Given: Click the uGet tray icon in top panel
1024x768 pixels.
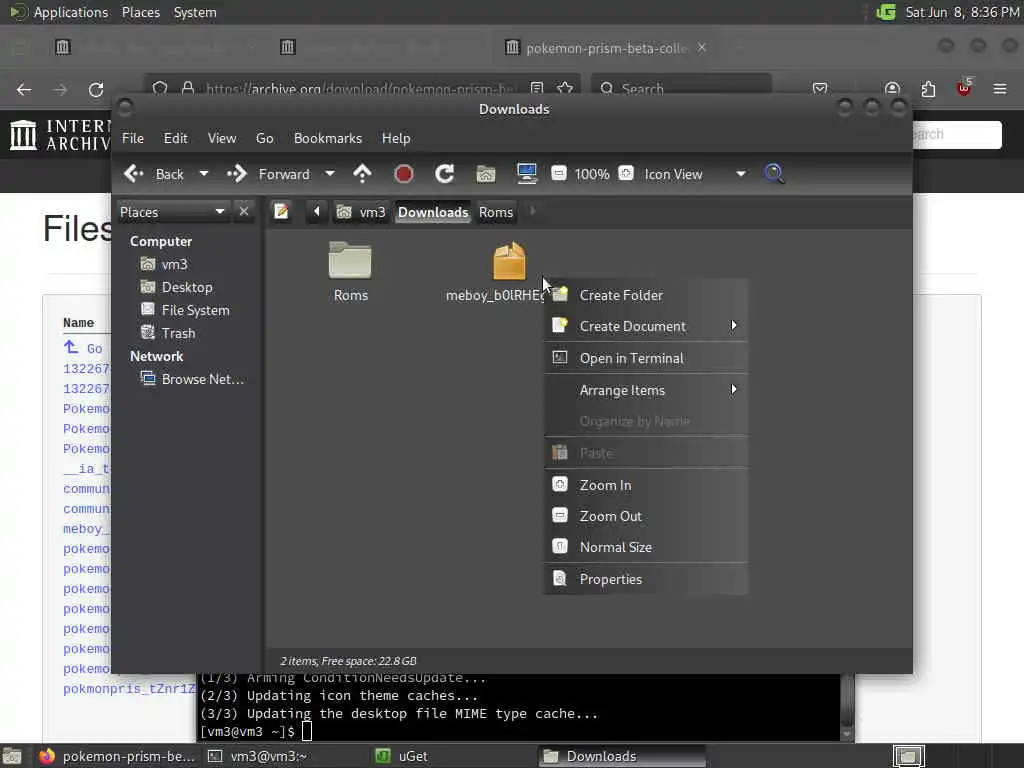Looking at the screenshot, I should (886, 12).
